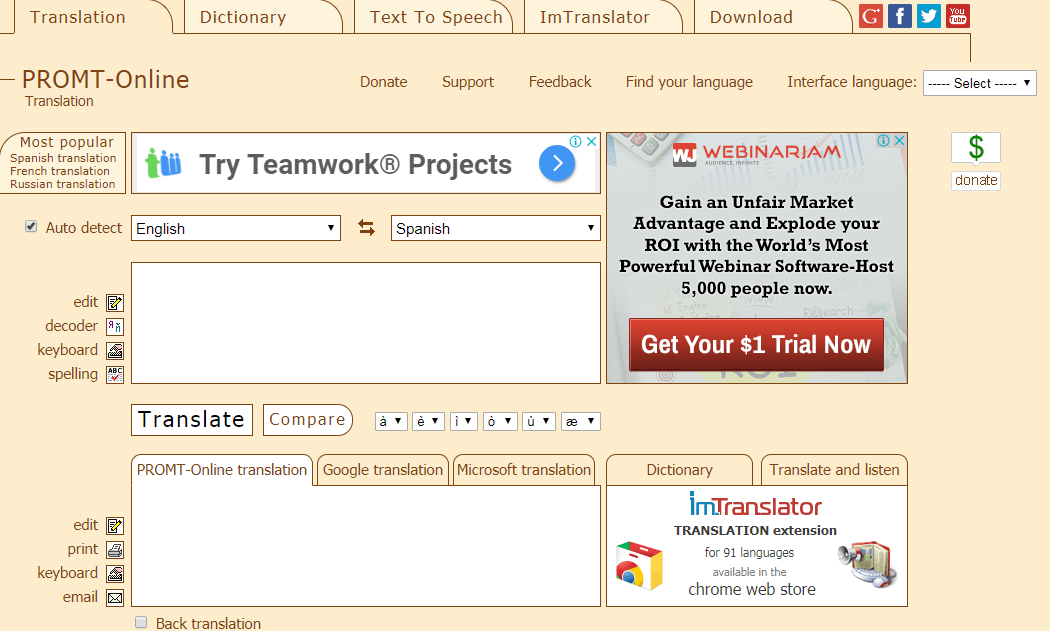1050x631 pixels.
Task: Expand the è accent character dropdown
Action: 429,421
